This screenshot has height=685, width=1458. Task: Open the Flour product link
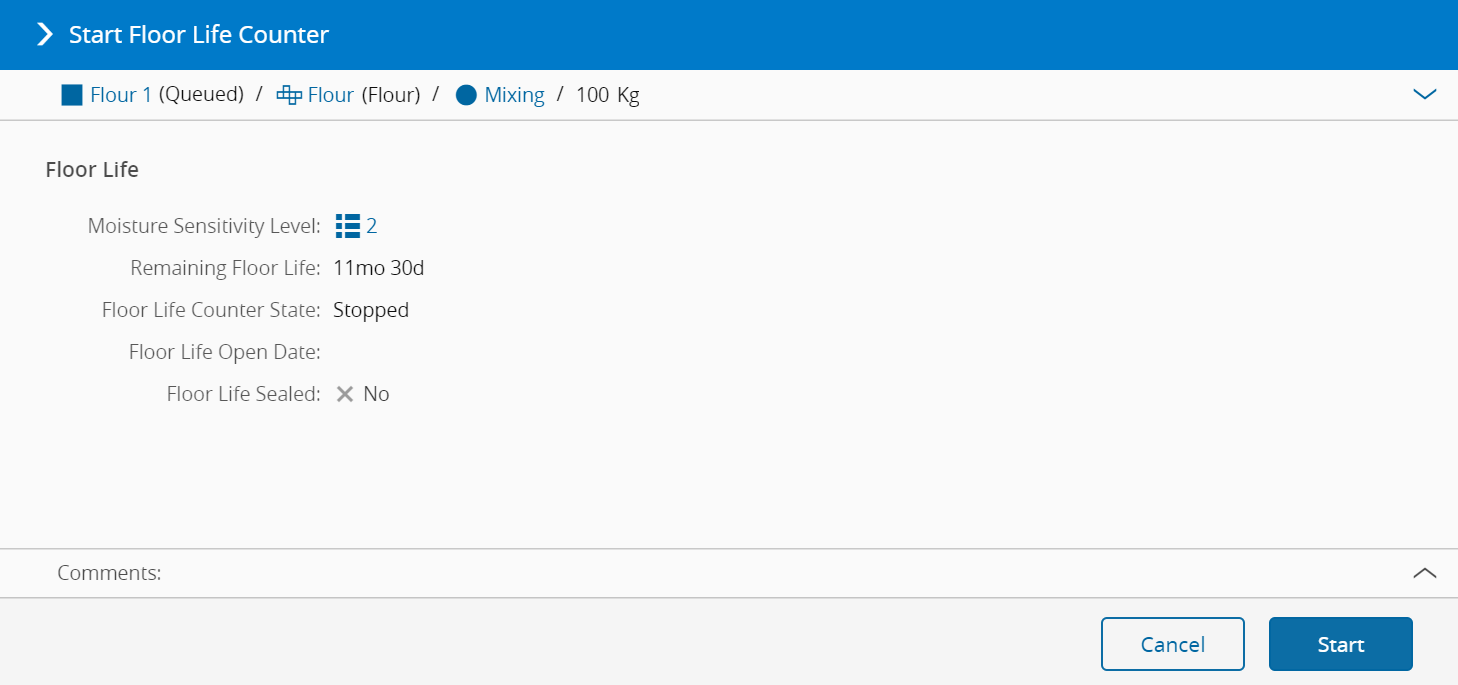(x=331, y=95)
